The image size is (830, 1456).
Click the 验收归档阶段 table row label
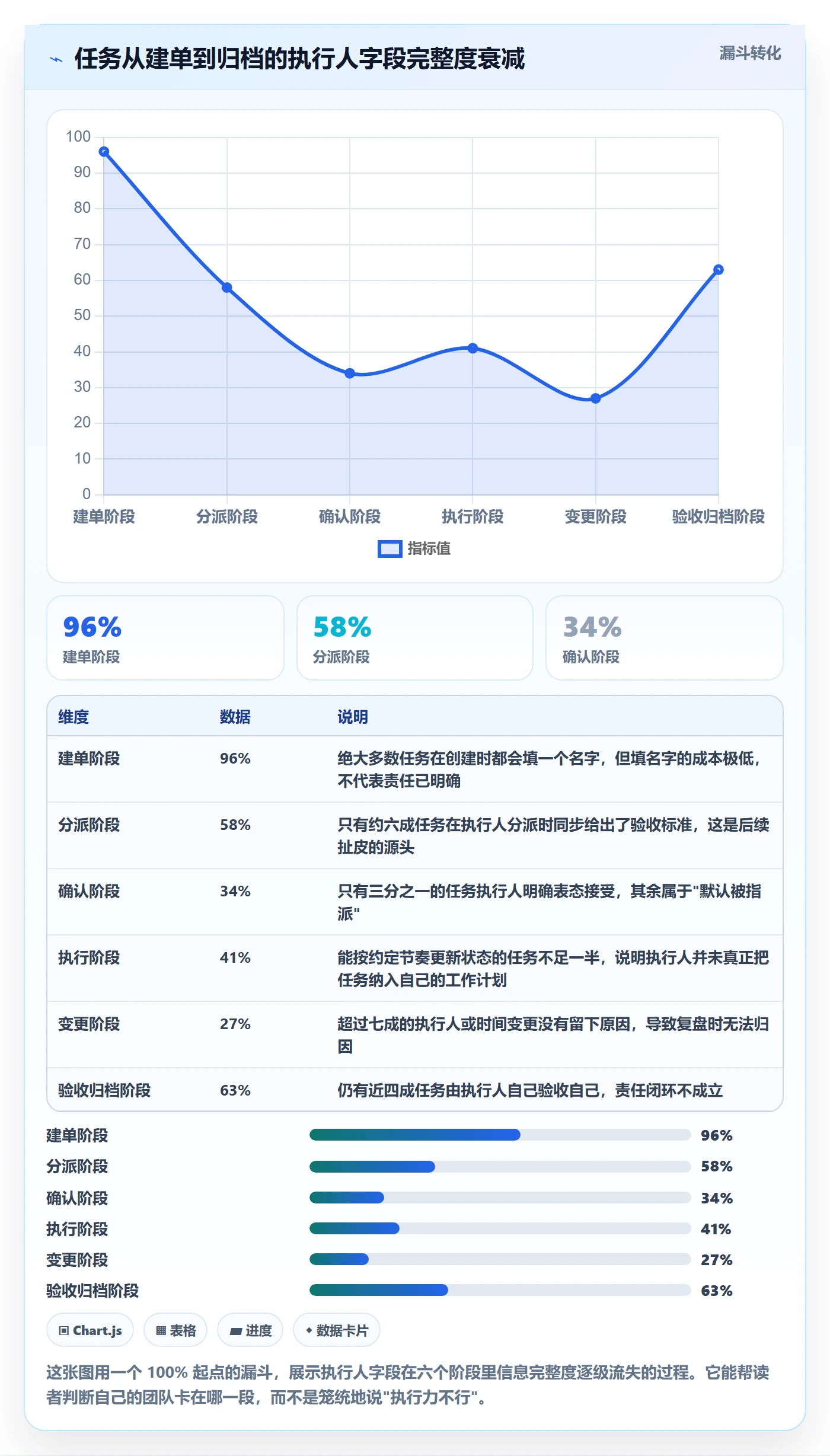[x=104, y=1090]
